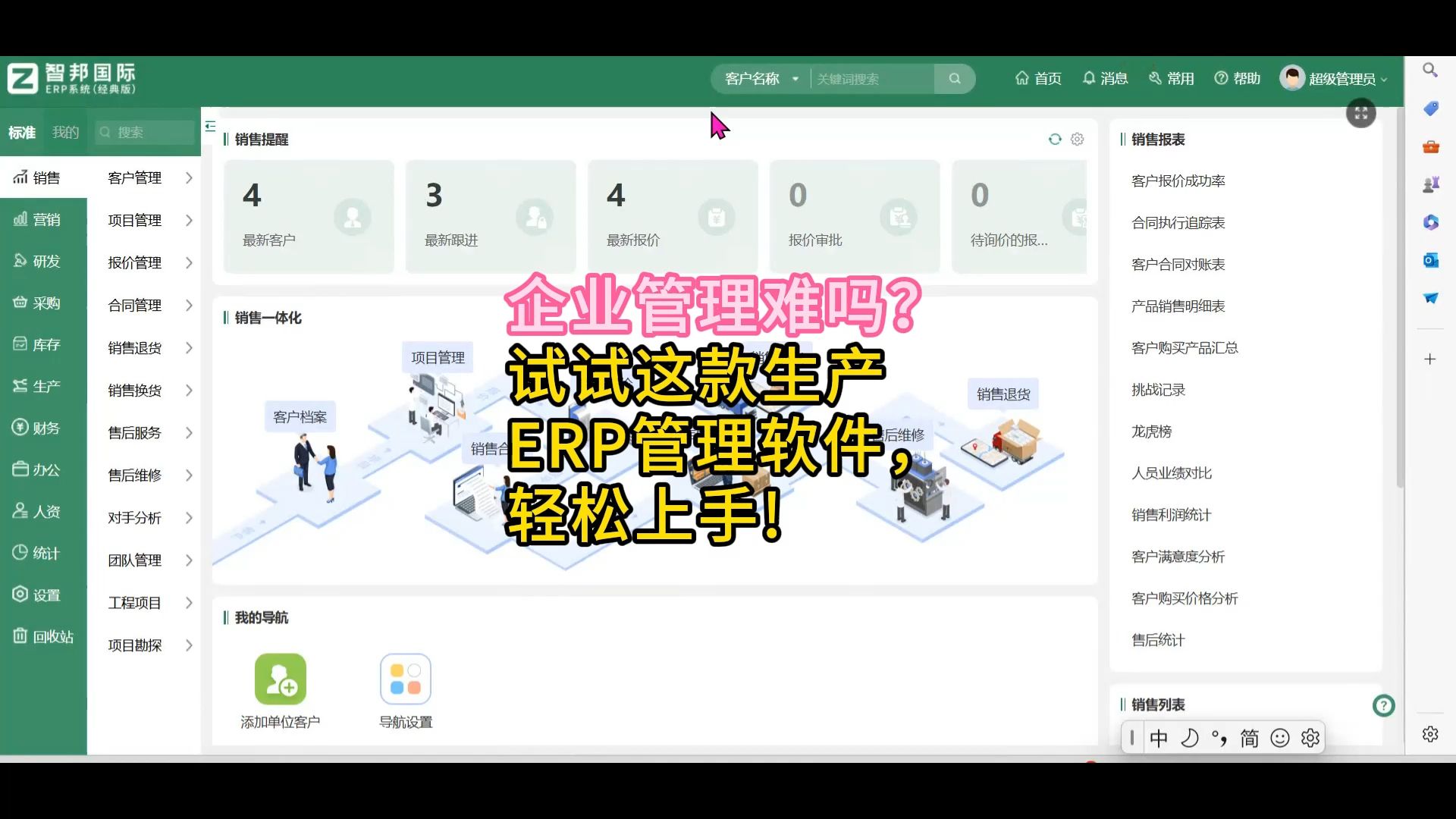The width and height of the screenshot is (1456, 819).
Task: Click 我的 tab in left sidebar
Action: (65, 131)
